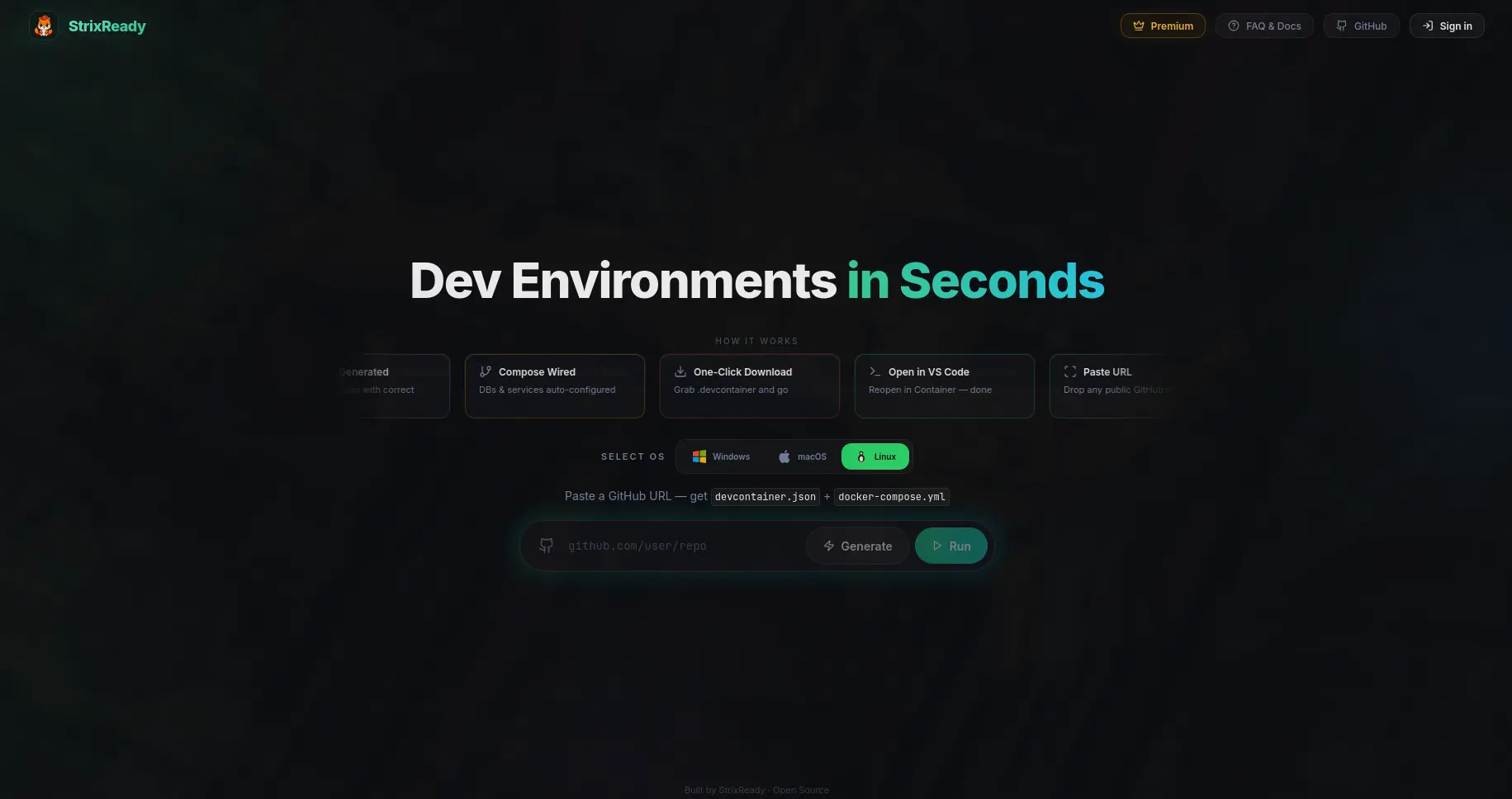Click the Sign in button
1512x799 pixels.
tap(1447, 26)
